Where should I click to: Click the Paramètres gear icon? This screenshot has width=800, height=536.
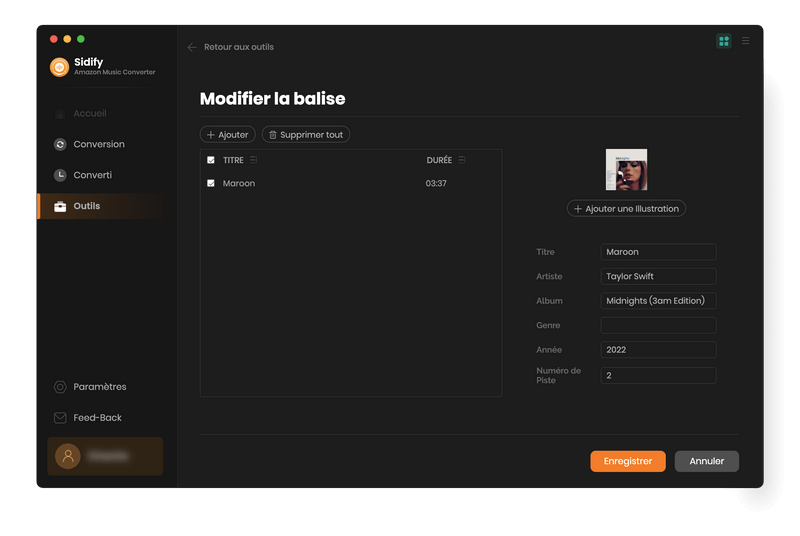[x=60, y=387]
